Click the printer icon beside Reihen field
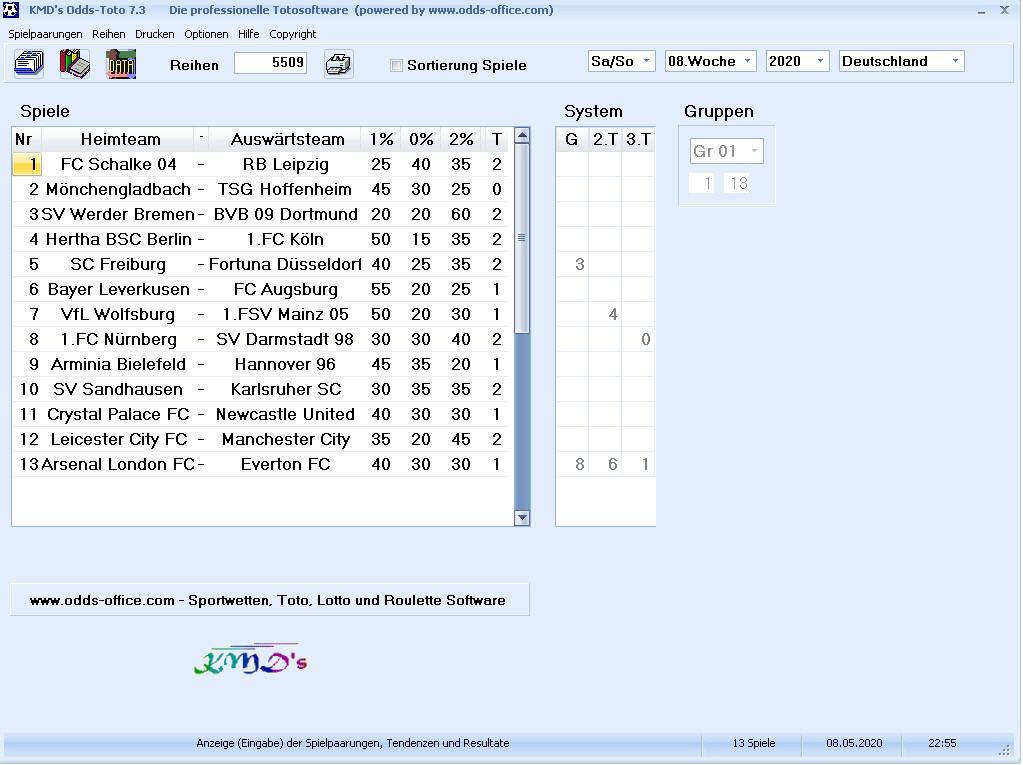The height and width of the screenshot is (765, 1023). tap(339, 64)
